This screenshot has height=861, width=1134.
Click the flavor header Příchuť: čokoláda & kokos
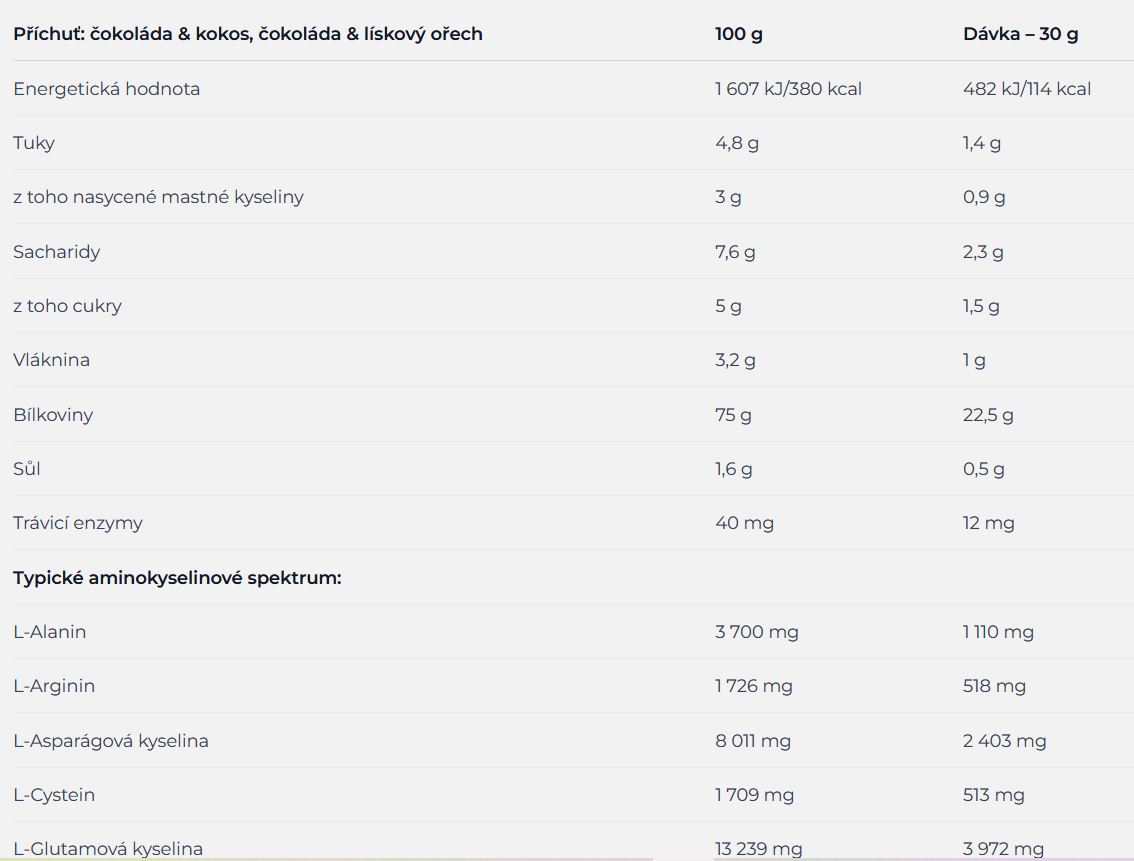tap(248, 34)
